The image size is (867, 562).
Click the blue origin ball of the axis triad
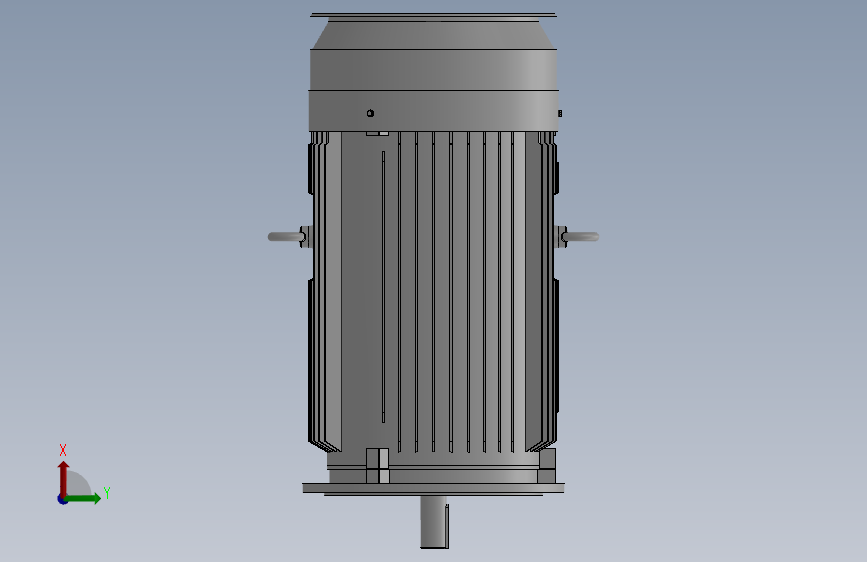coord(62,499)
